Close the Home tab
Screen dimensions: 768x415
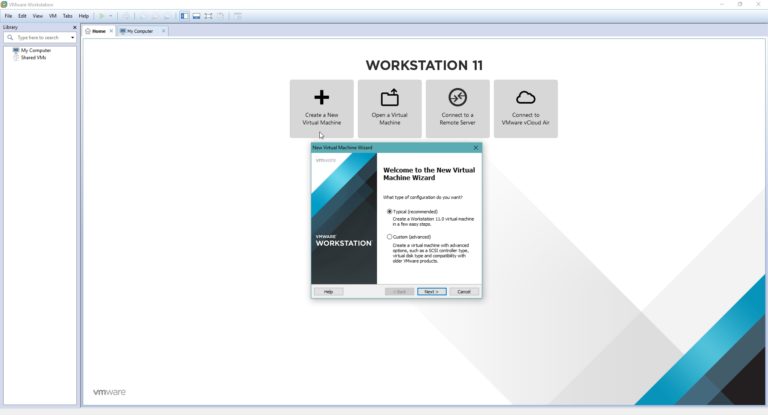click(x=111, y=31)
